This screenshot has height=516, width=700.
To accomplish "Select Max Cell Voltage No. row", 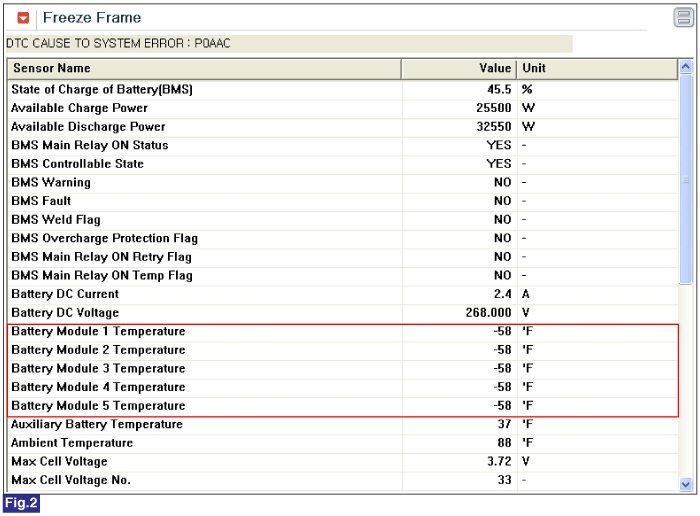I will click(343, 480).
